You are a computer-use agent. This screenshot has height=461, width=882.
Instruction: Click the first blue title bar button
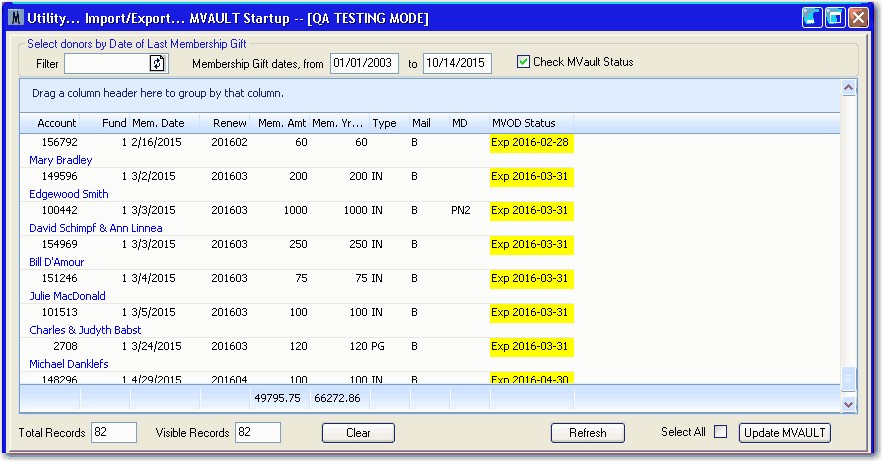coord(812,18)
